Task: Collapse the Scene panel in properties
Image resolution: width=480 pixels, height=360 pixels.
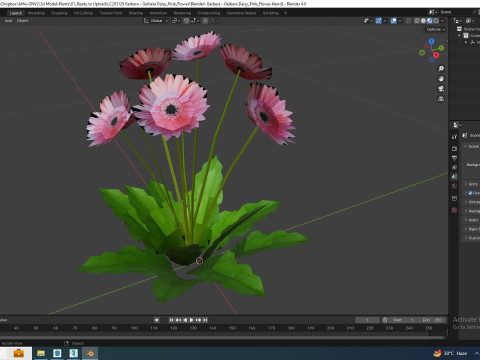Action: pyautogui.click(x=466, y=147)
